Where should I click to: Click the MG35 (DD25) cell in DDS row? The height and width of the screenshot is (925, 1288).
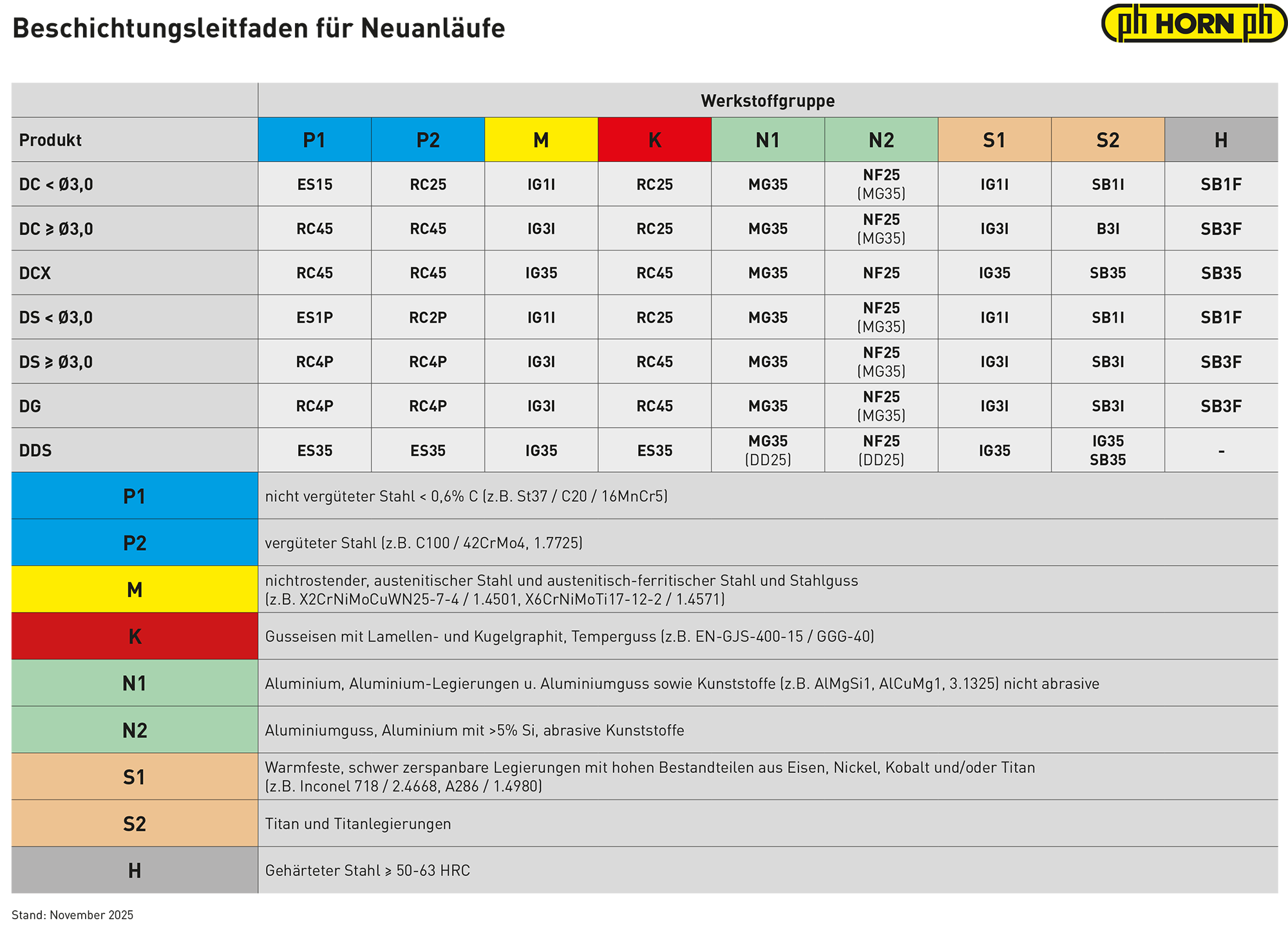[x=768, y=450]
